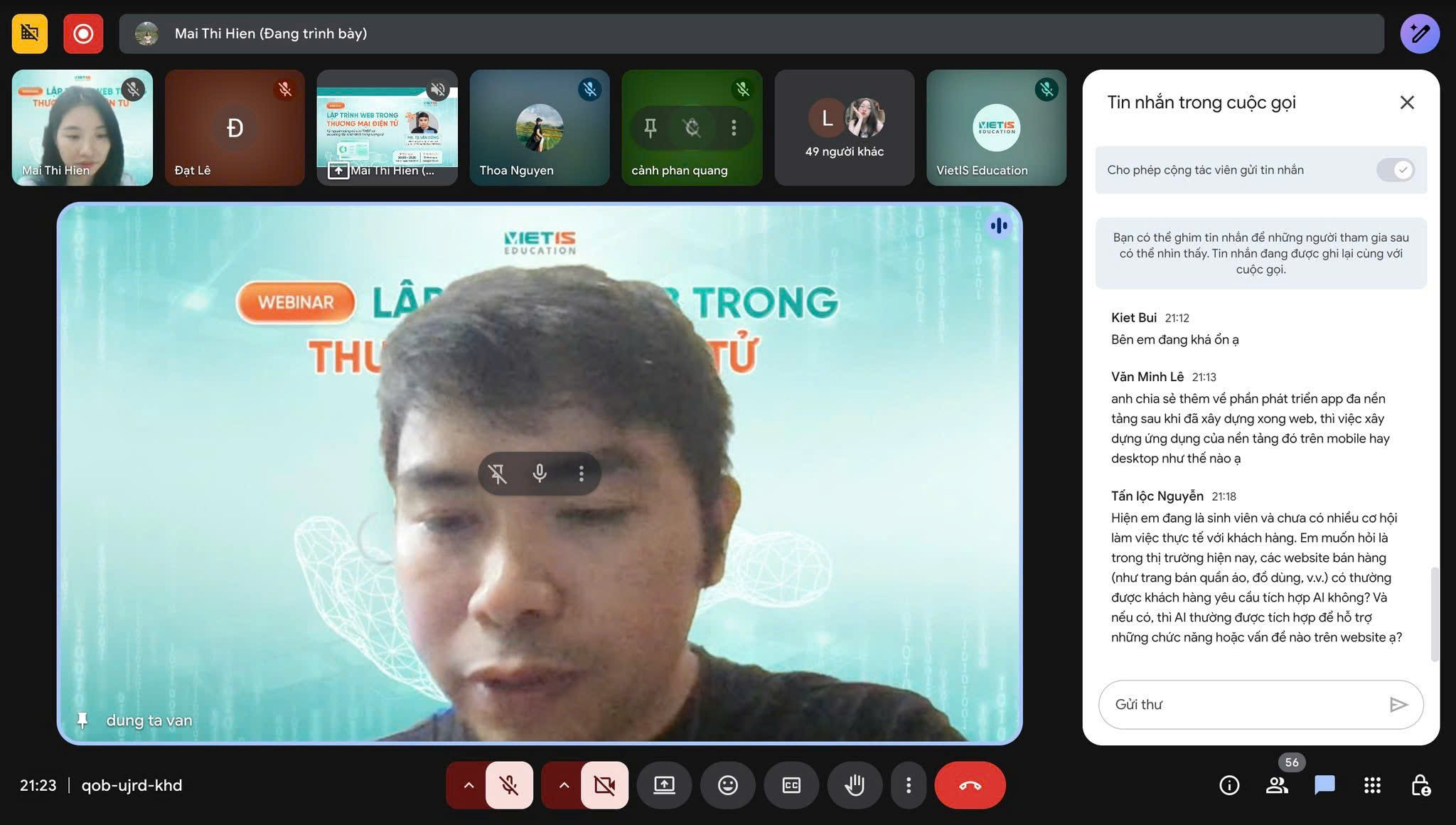Start presenting with the share screen icon
The height and width of the screenshot is (825, 1456).
664,785
